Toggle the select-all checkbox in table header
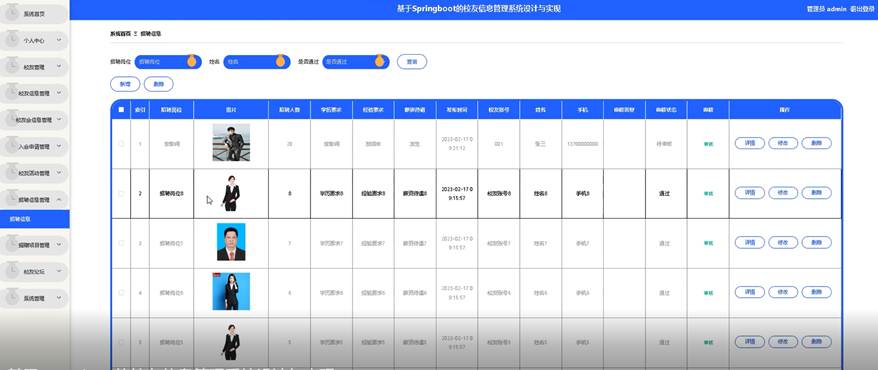Screen dimensions: 878x370 pyautogui.click(x=121, y=110)
